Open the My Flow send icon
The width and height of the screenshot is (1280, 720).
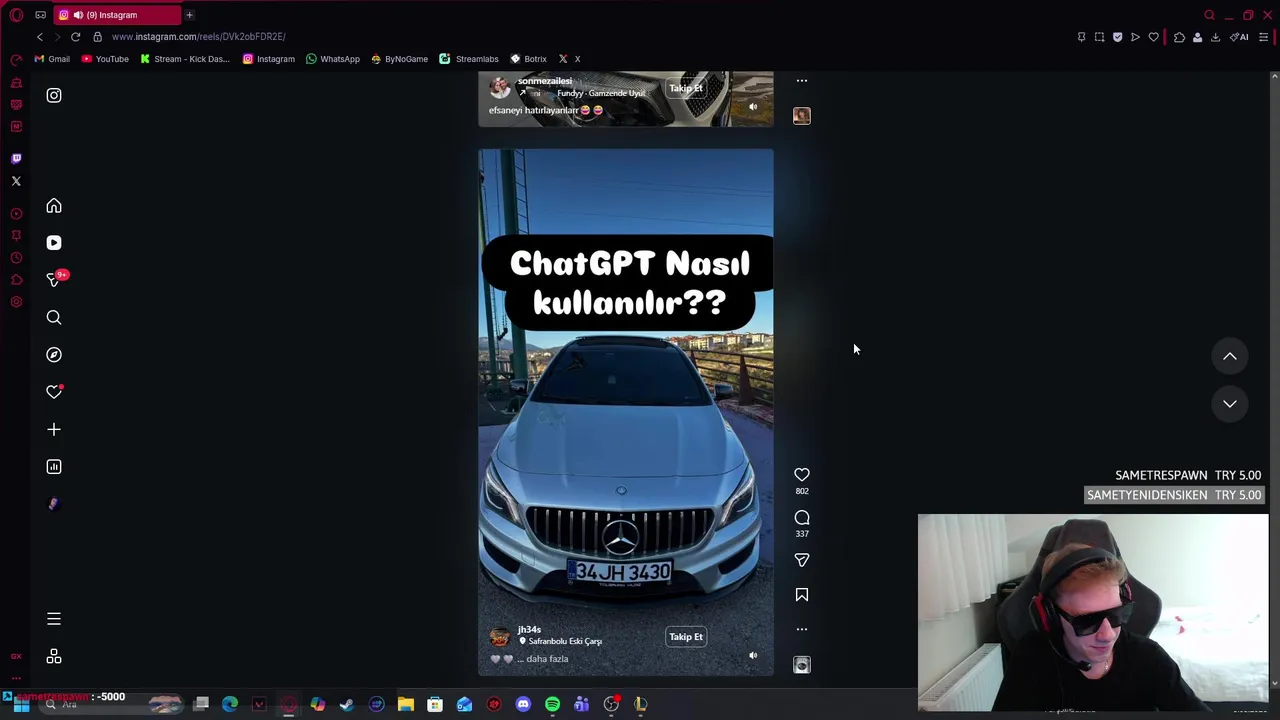[x=1135, y=37]
